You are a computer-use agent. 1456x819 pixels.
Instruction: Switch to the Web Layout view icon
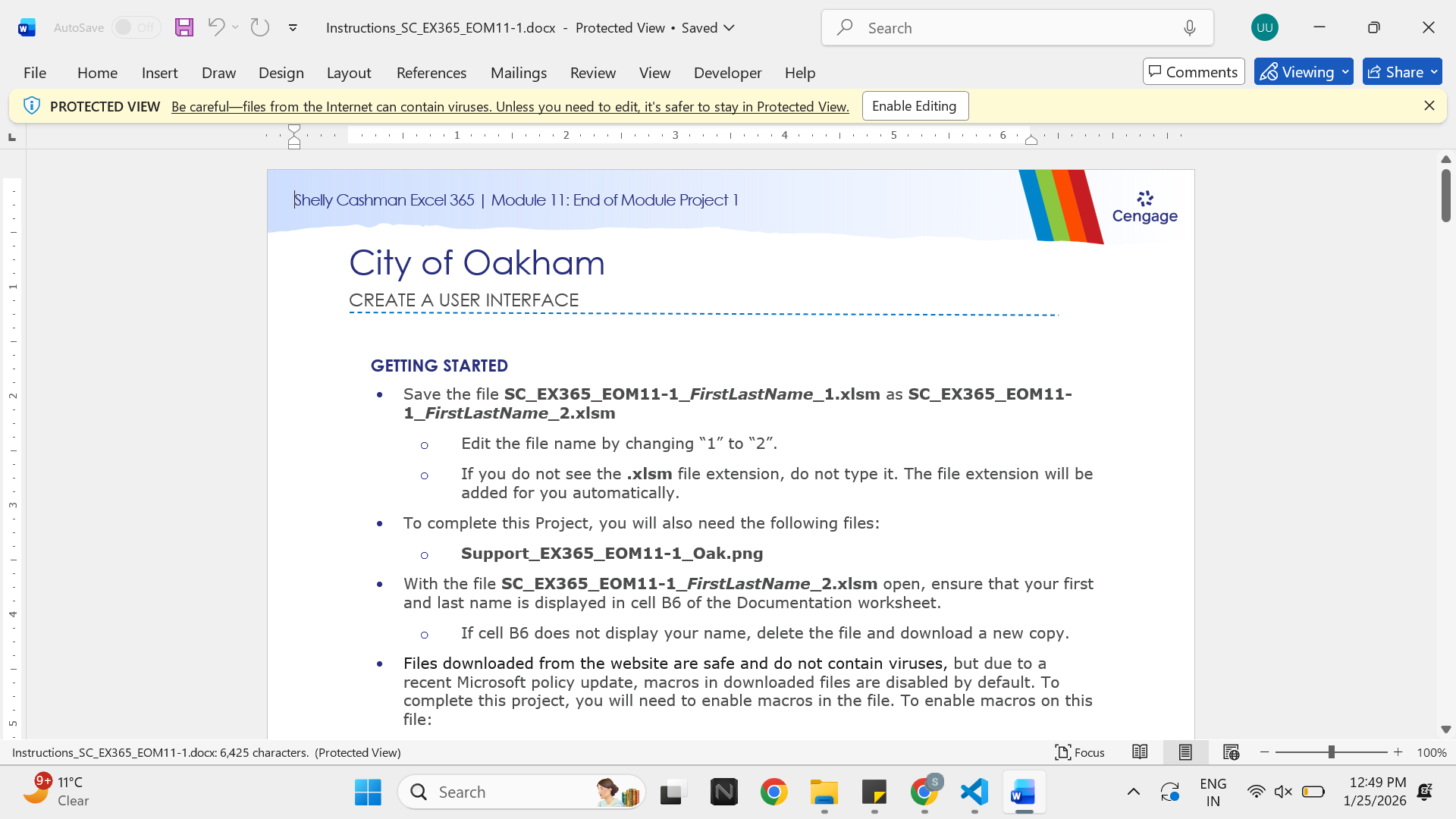tap(1231, 752)
